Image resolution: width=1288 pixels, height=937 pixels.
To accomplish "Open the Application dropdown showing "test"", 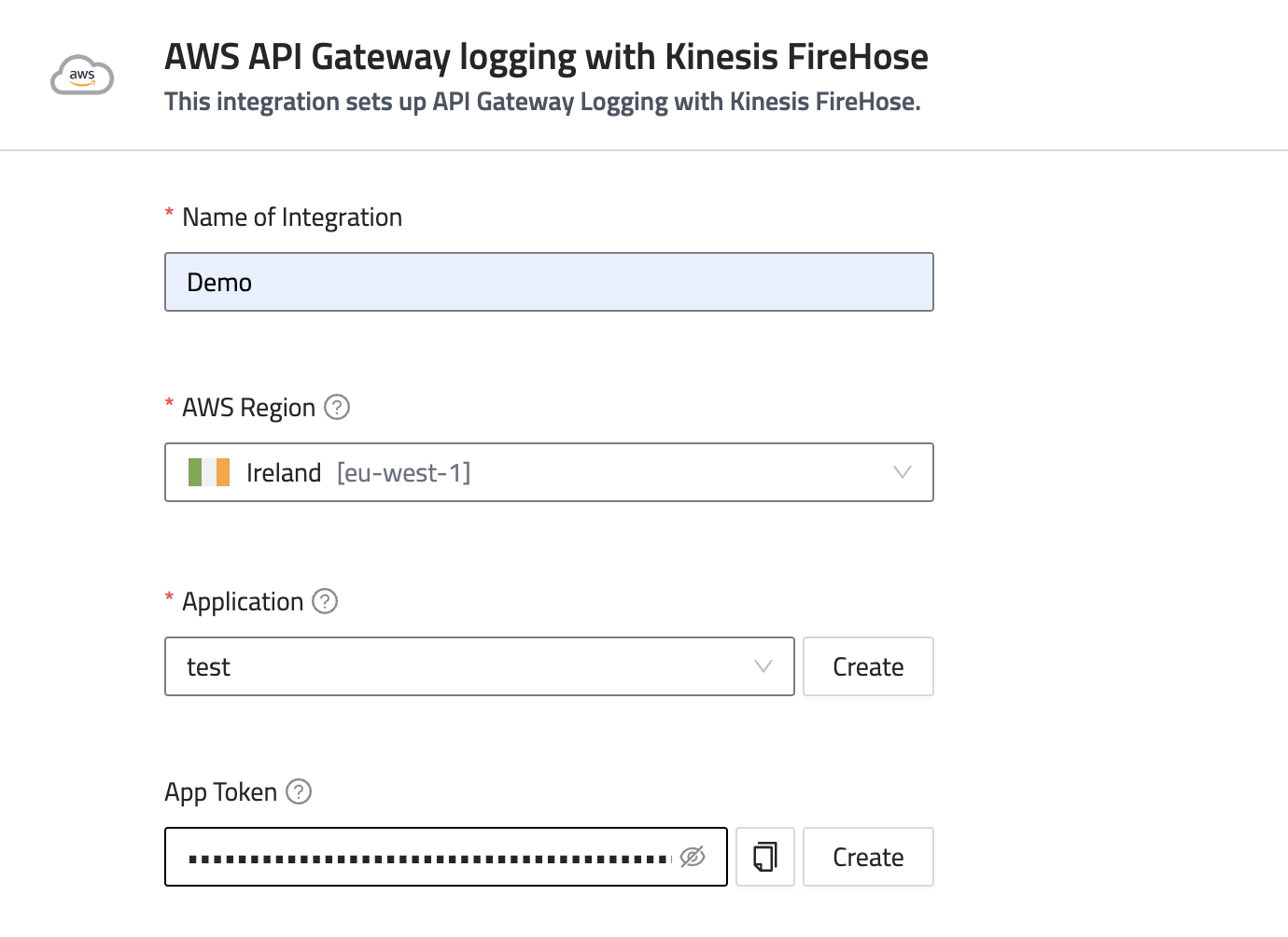I will pyautogui.click(x=467, y=666).
